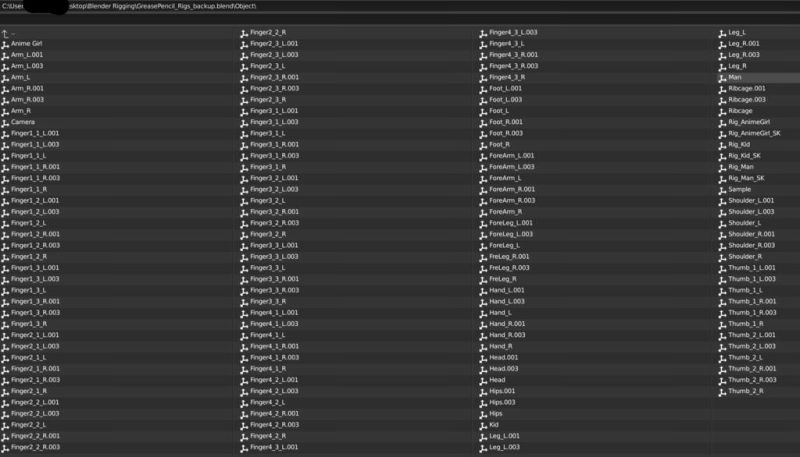The width and height of the screenshot is (800, 457).
Task: Select Thumb_1_L.001 object
Action: (752, 268)
